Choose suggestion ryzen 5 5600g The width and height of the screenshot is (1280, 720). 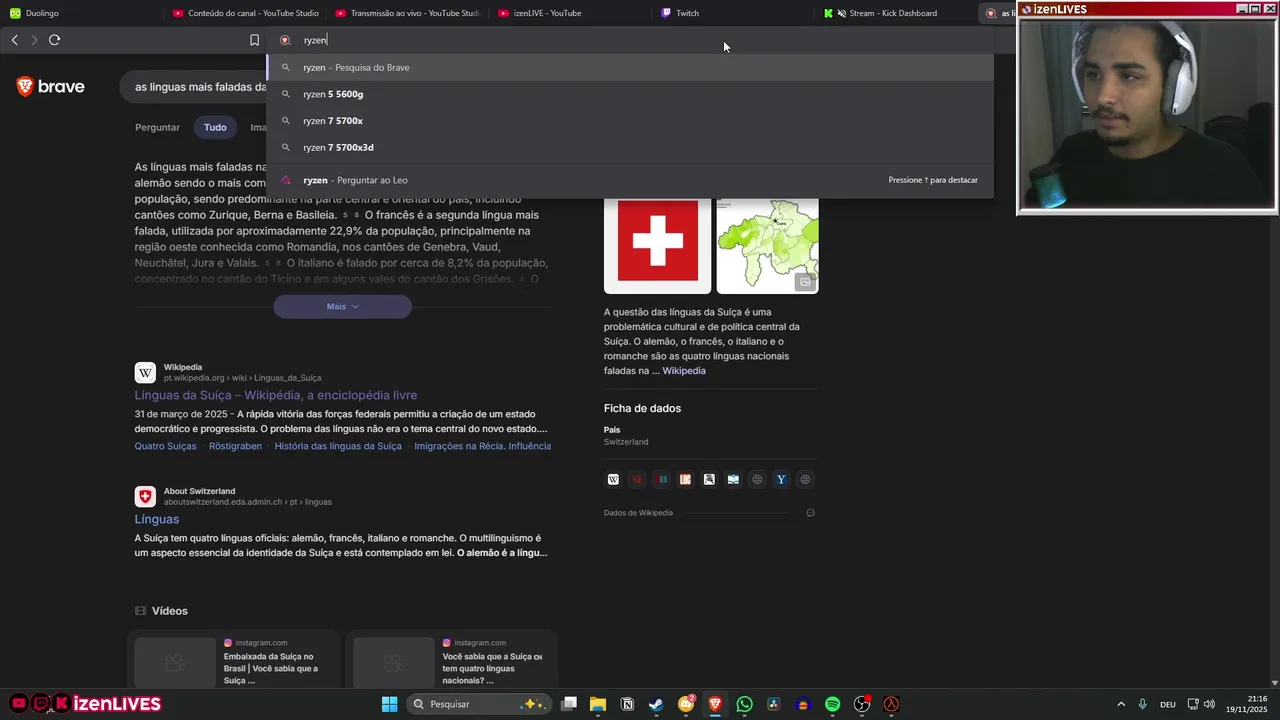tap(630, 94)
